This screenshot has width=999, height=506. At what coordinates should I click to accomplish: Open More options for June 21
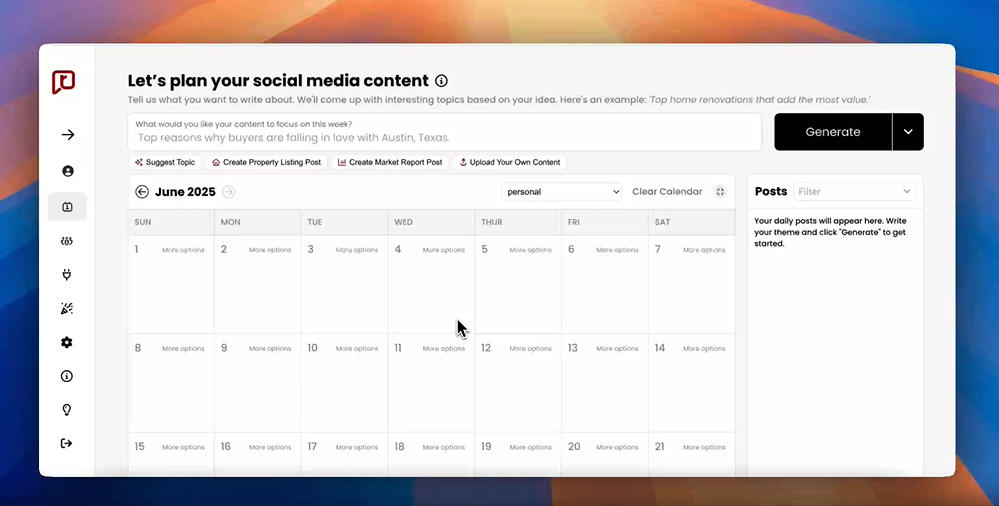pyautogui.click(x=704, y=447)
